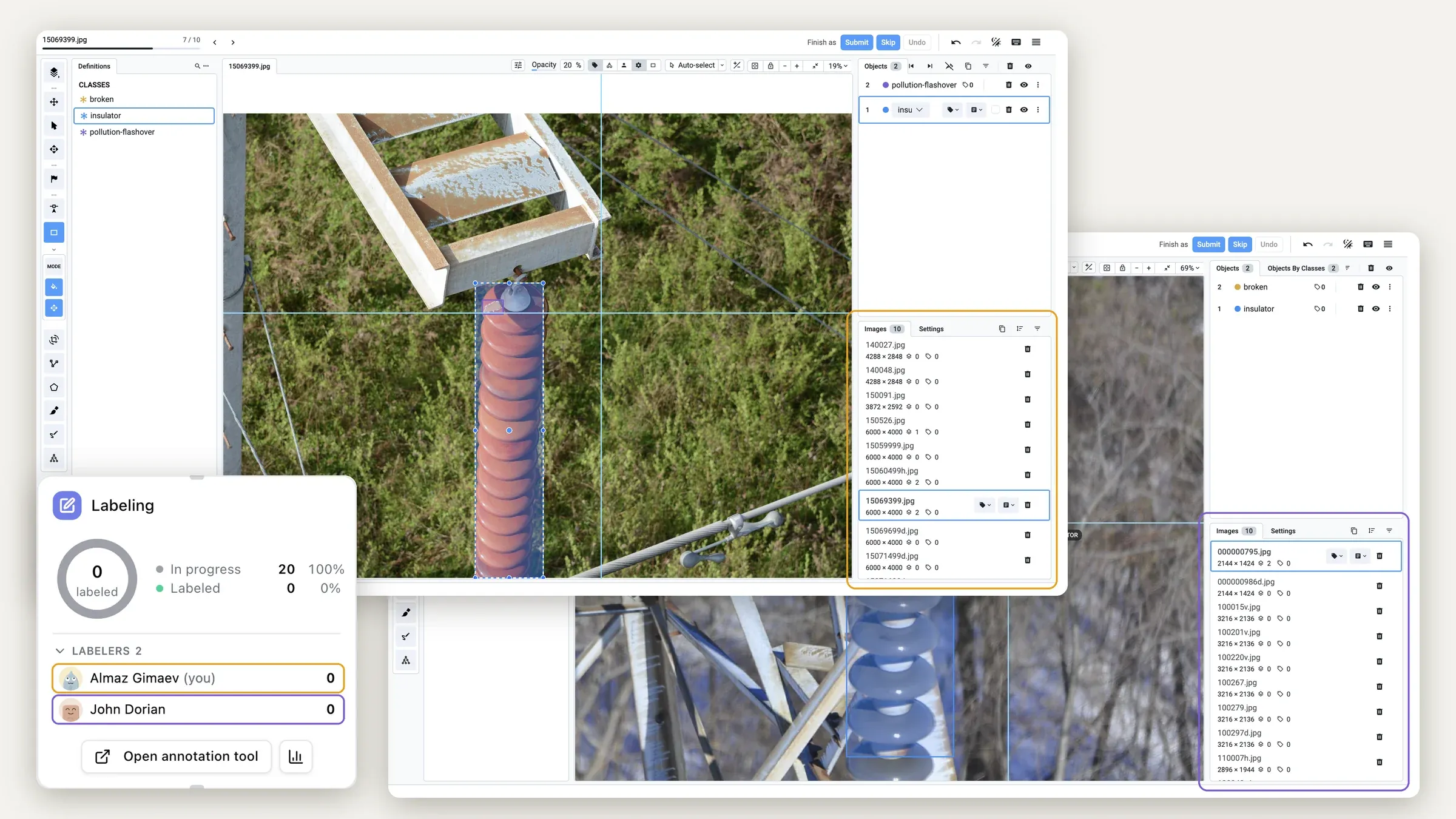Select the arrow pointer tool

[54, 126]
